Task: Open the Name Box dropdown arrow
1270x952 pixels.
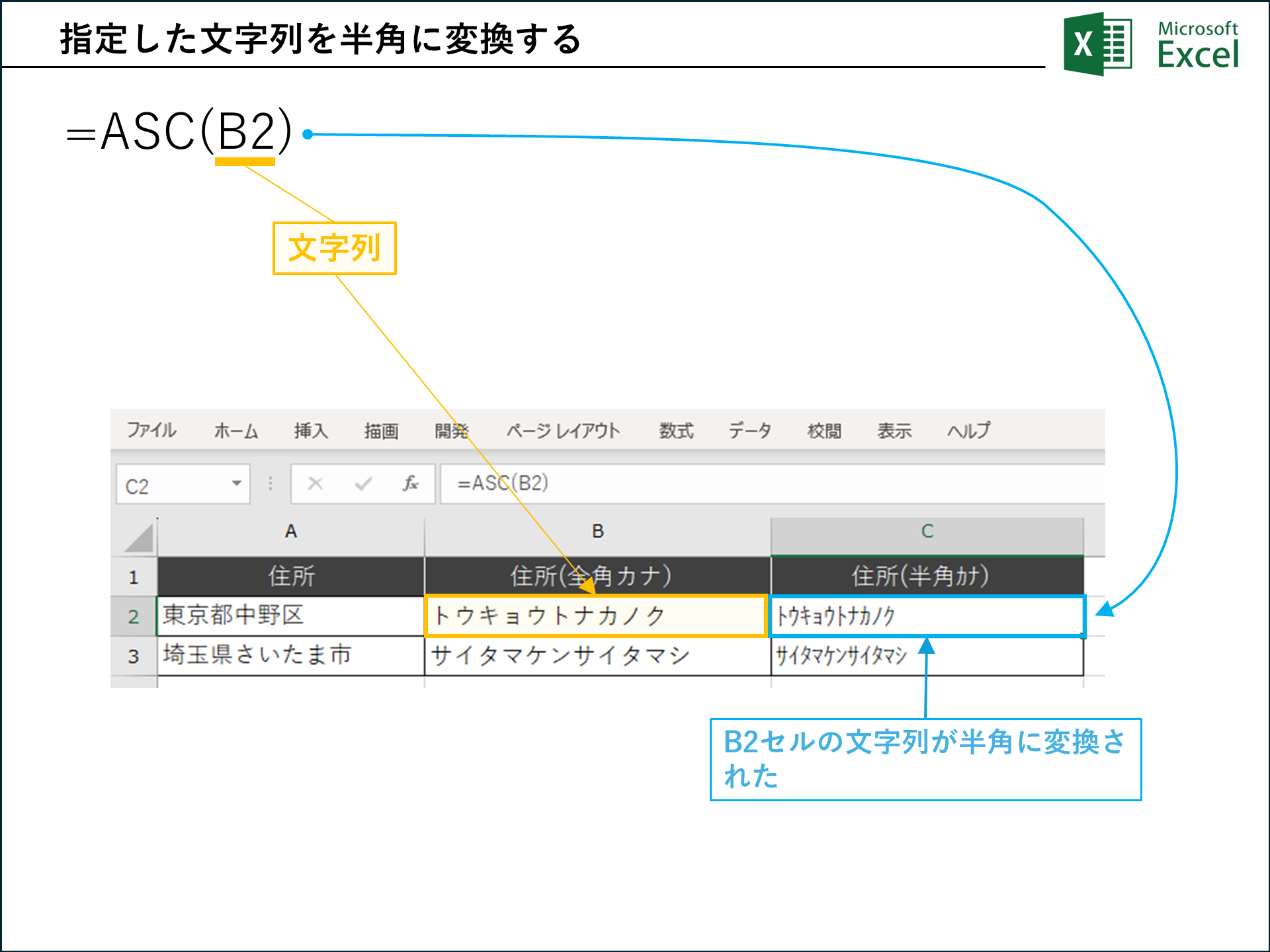Action: [x=237, y=485]
